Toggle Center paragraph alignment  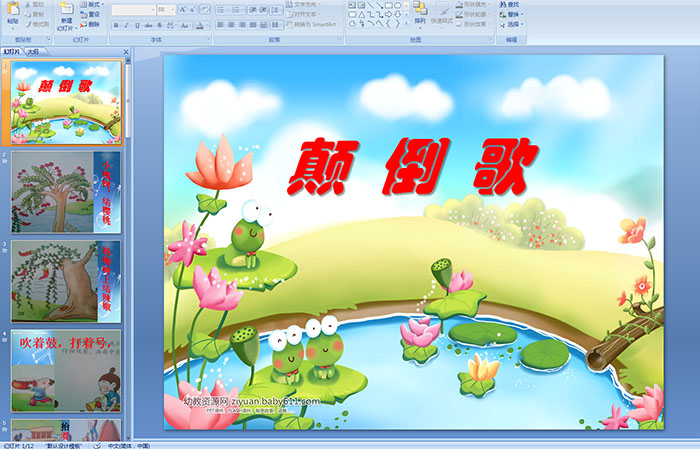coord(231,25)
